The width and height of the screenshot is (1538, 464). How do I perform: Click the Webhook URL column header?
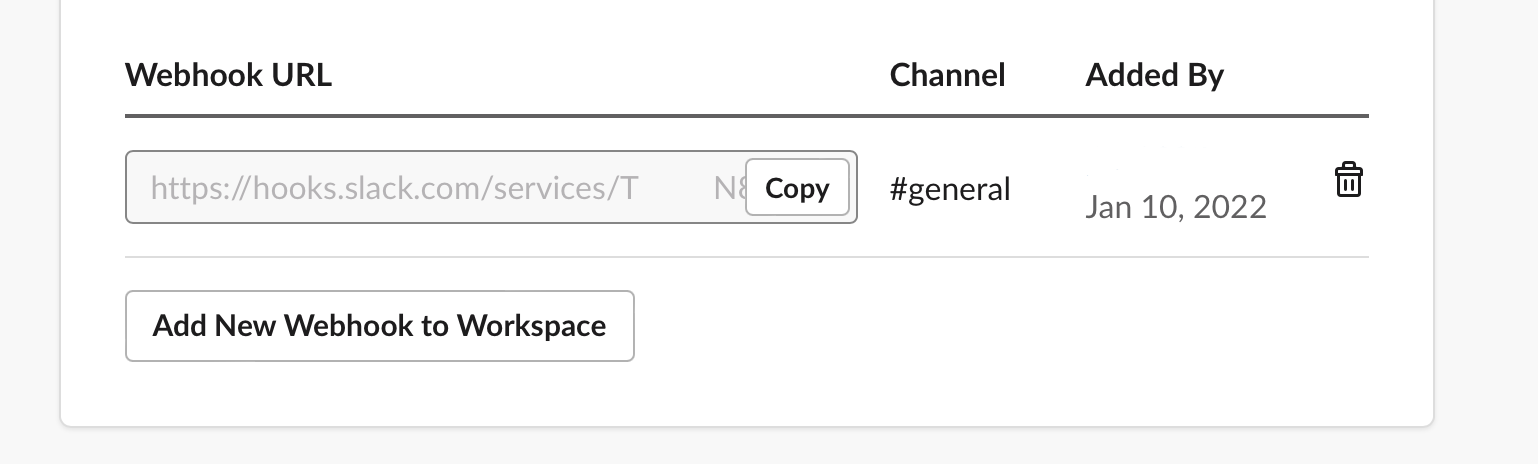tap(228, 75)
